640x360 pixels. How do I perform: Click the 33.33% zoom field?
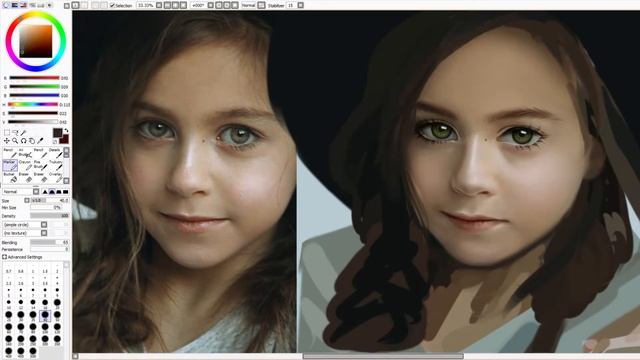point(145,5)
